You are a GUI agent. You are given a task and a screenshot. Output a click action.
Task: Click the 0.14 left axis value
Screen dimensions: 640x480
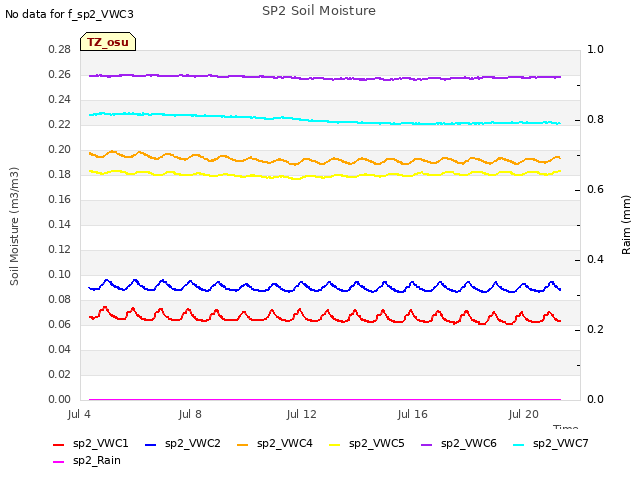(x=60, y=224)
